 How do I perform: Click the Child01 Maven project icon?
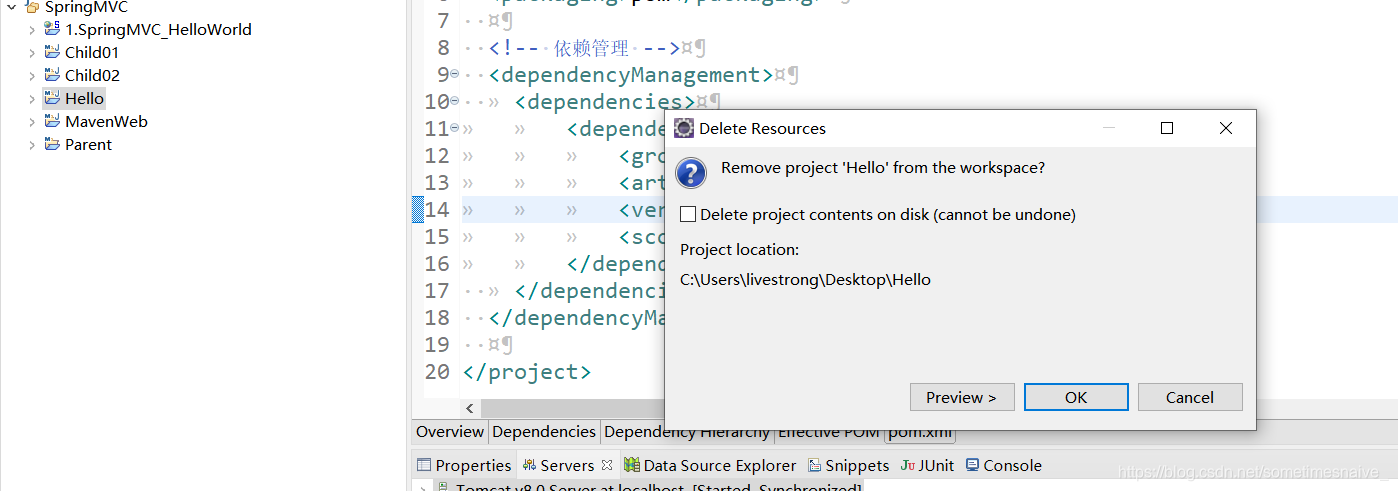click(x=52, y=52)
